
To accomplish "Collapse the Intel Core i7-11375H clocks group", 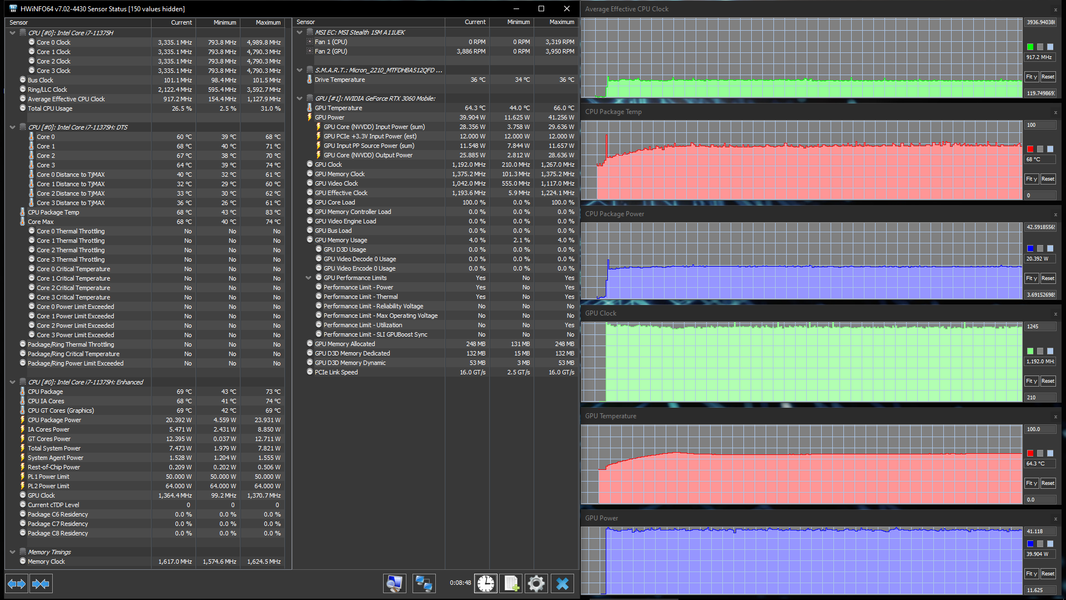I will (x=12, y=33).
